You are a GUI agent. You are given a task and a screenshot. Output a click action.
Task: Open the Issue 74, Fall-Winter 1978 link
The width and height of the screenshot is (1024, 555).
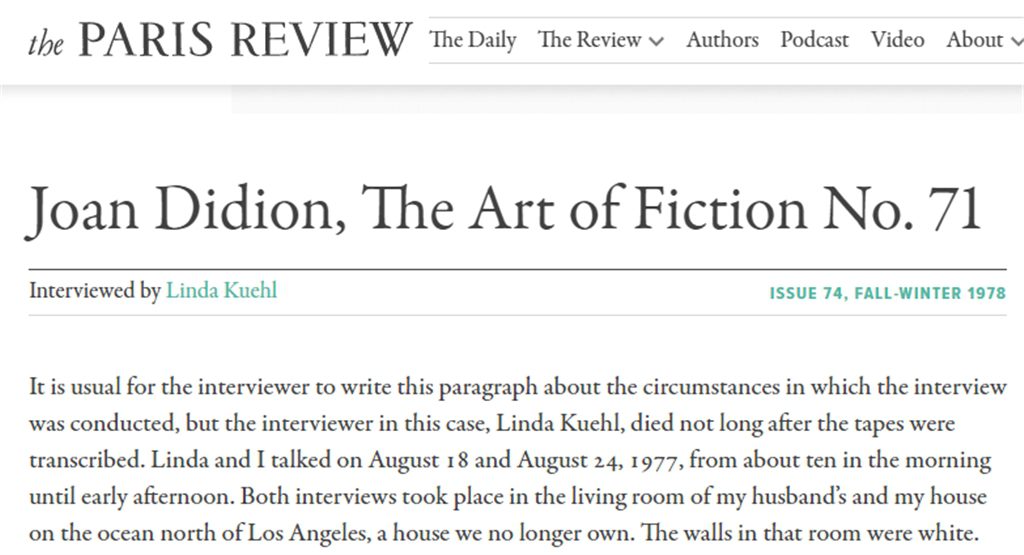(x=888, y=293)
